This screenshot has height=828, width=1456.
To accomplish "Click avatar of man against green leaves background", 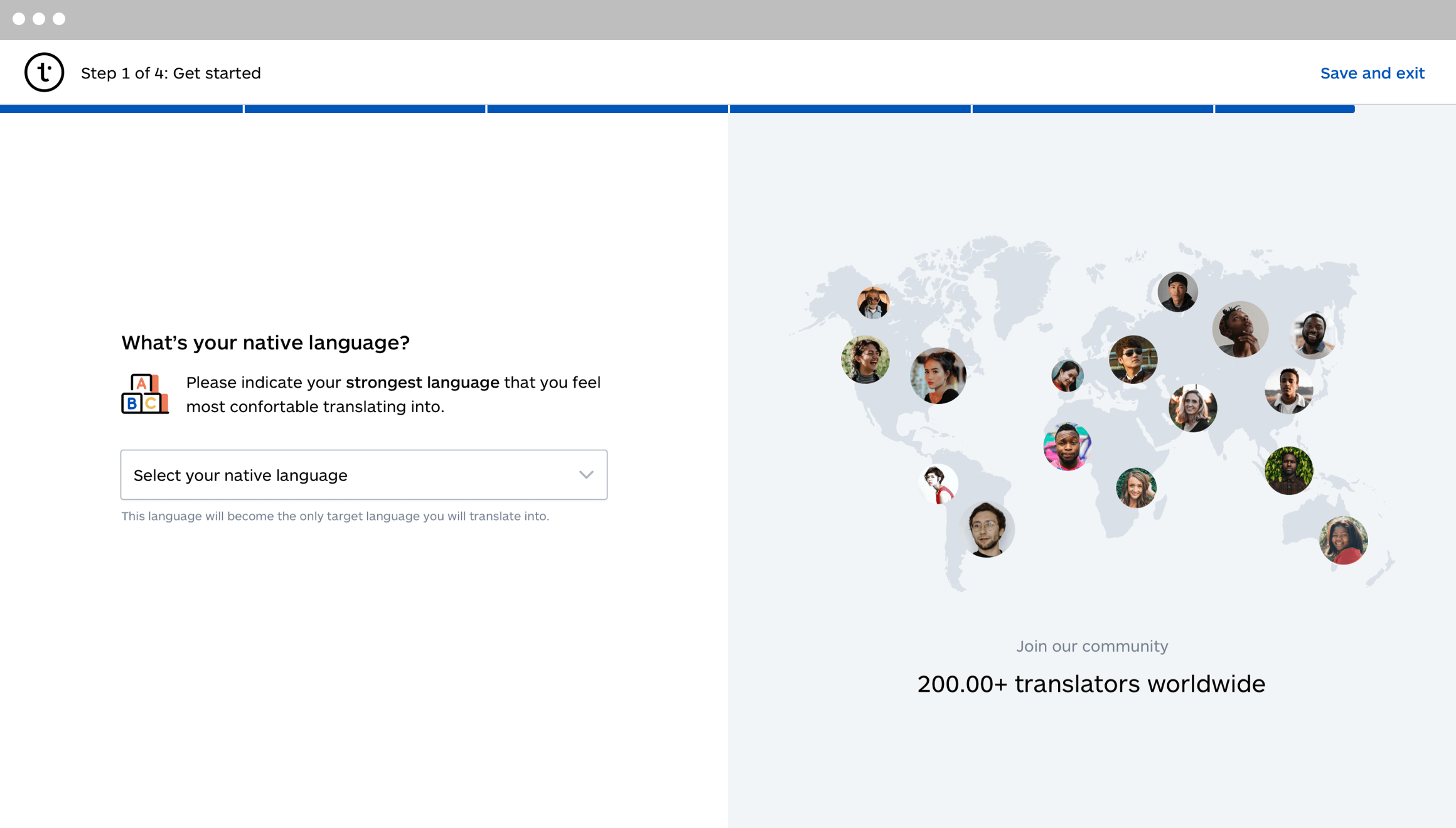I will coord(1288,470).
